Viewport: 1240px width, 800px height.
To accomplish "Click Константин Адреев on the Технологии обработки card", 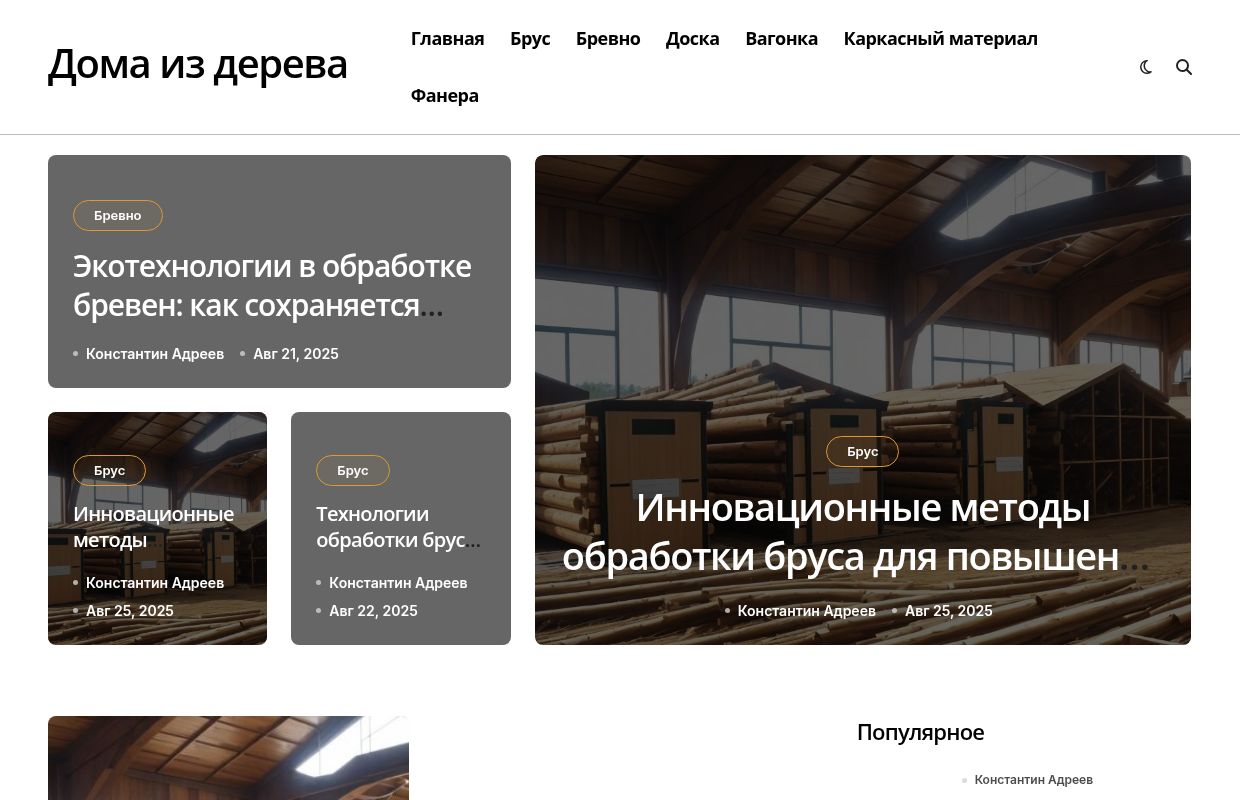I will [398, 583].
